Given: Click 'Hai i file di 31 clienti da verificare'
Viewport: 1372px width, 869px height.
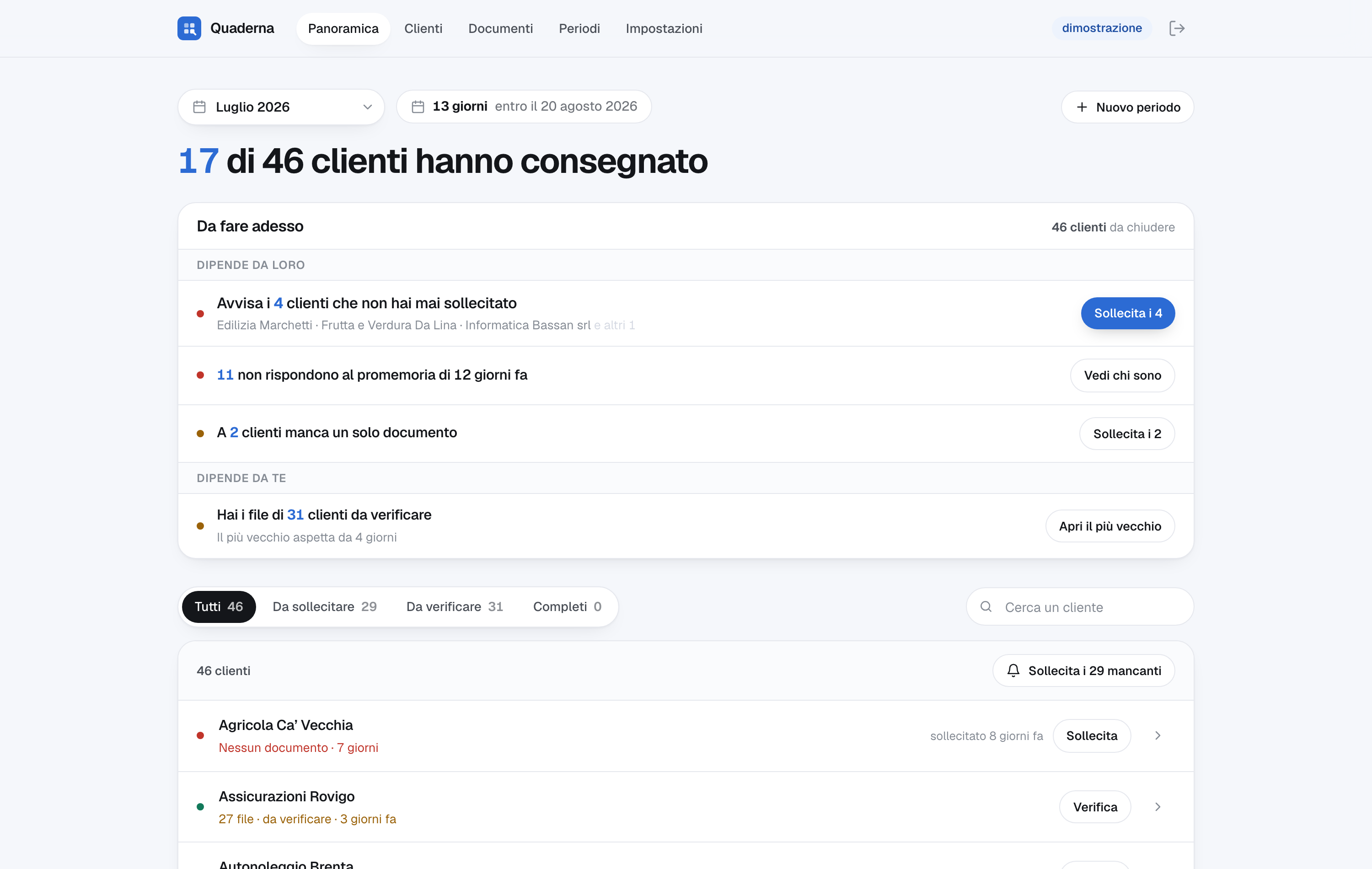Looking at the screenshot, I should 324,514.
